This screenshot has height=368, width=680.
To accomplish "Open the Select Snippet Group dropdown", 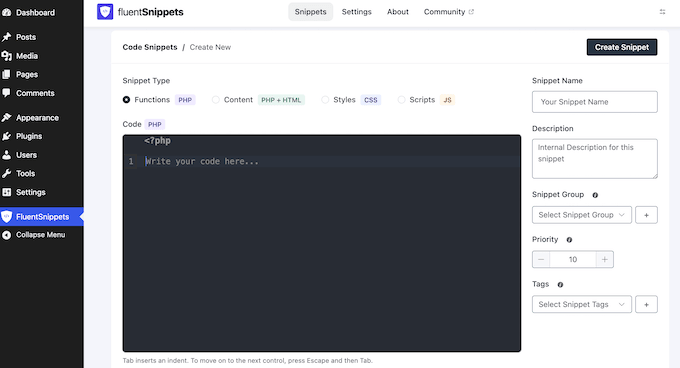I will 582,215.
